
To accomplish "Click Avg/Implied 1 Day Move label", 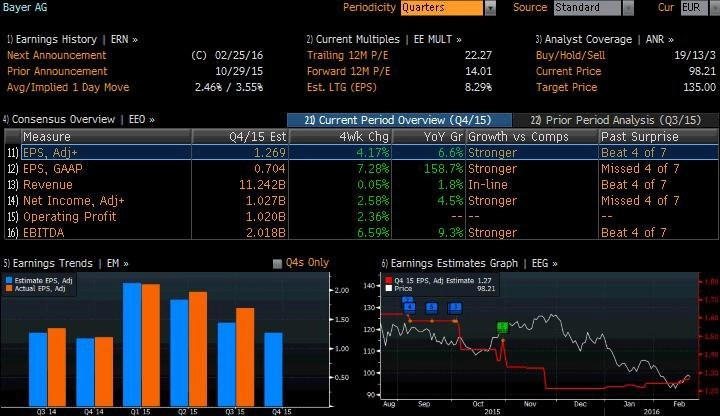I will [68, 88].
